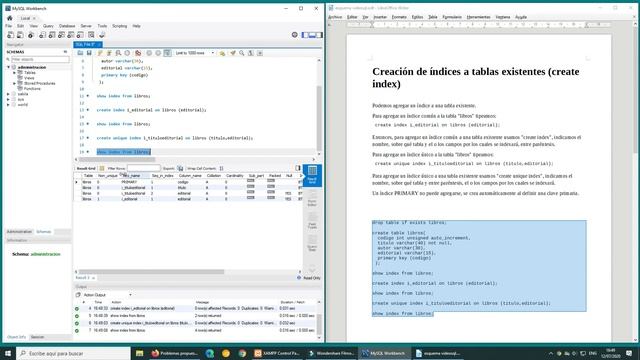Click Result Grid icon beside filter

[x=102, y=168]
